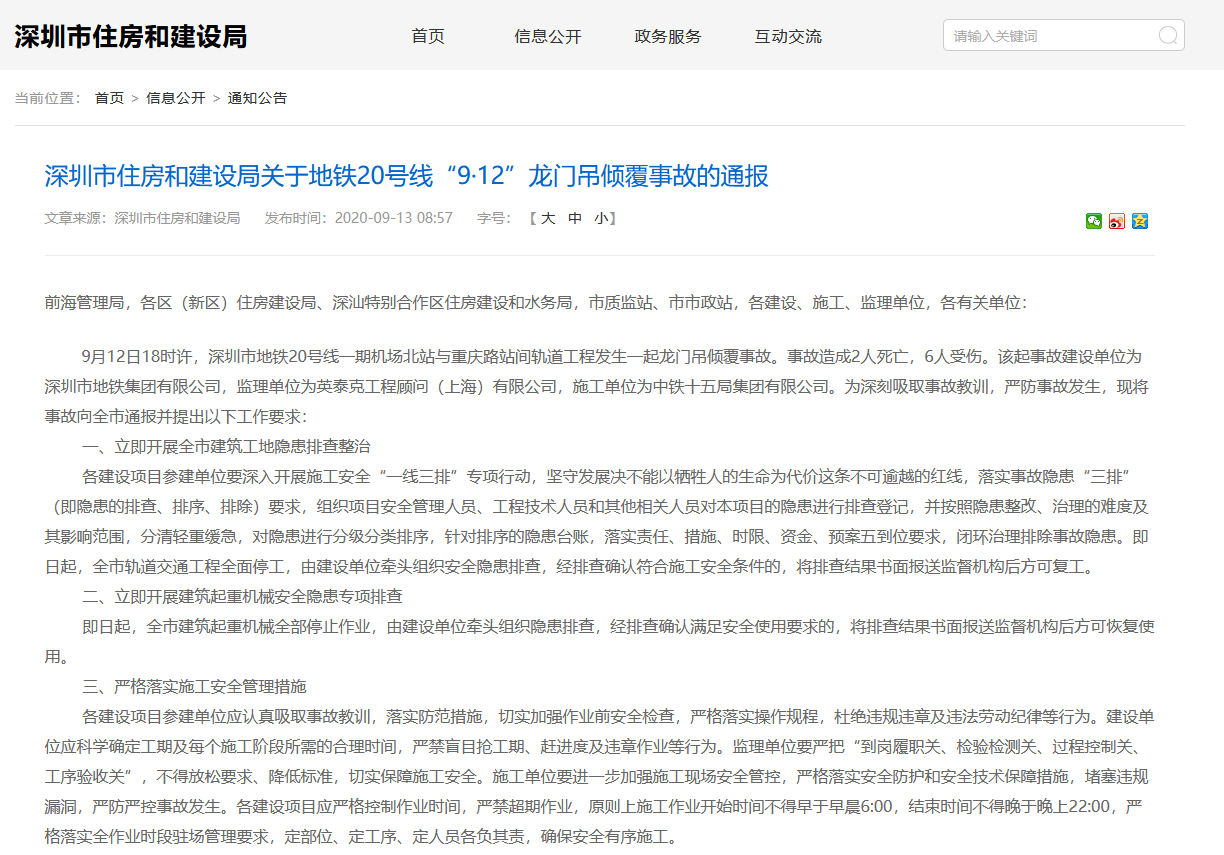
Task: Click the article source 深圳市住房和建设局 text
Action: [177, 218]
